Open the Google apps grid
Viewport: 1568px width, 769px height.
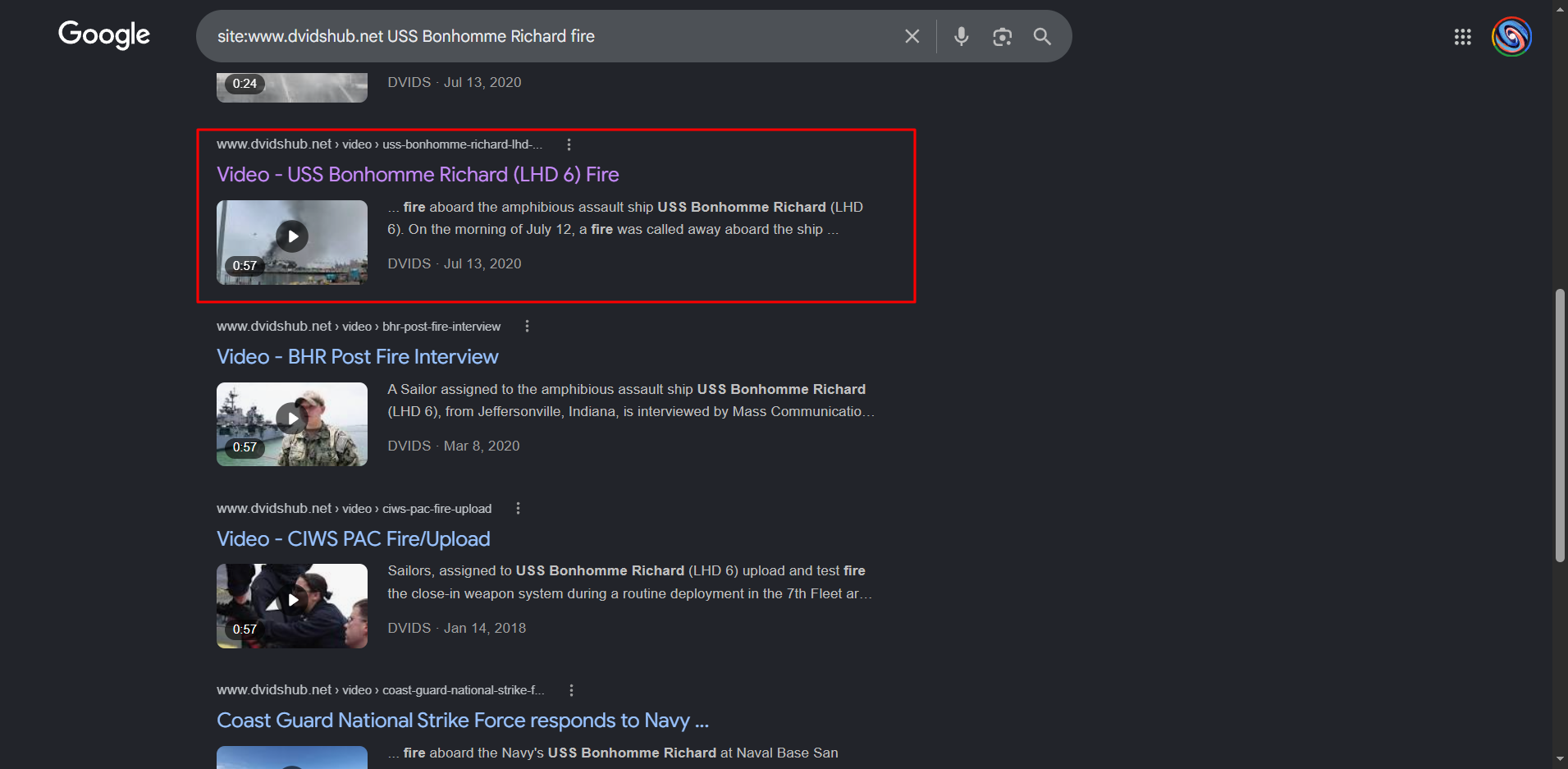click(x=1462, y=36)
